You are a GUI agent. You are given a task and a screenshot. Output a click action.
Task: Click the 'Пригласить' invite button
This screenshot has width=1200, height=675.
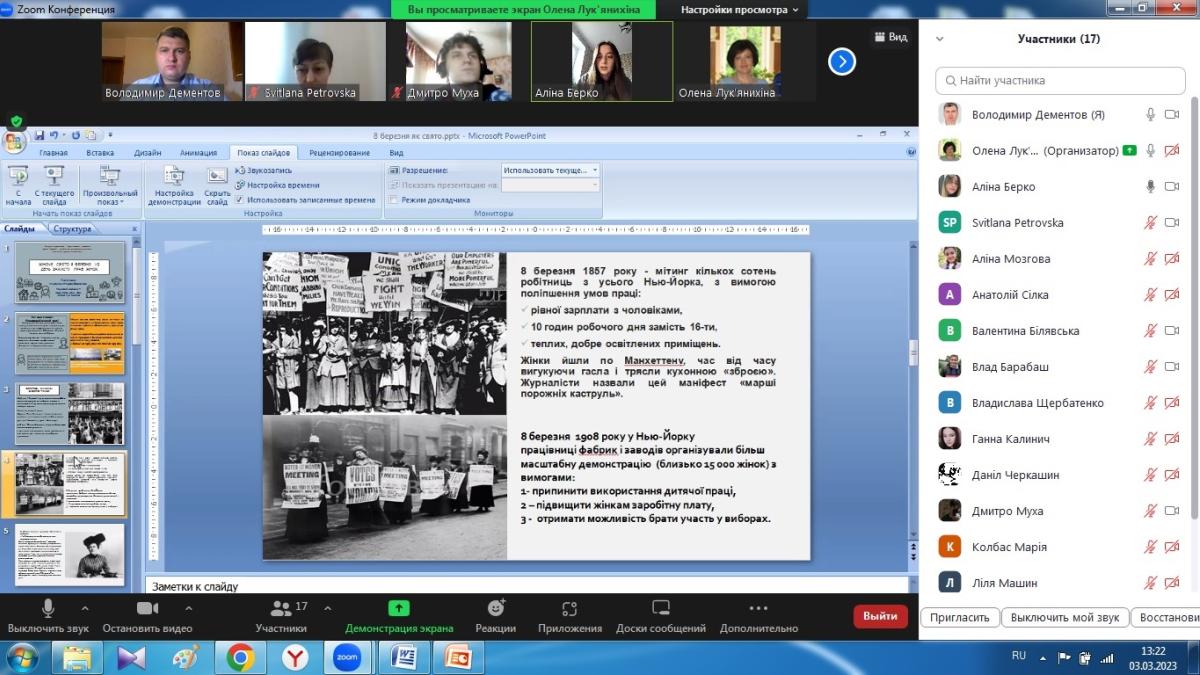(959, 617)
